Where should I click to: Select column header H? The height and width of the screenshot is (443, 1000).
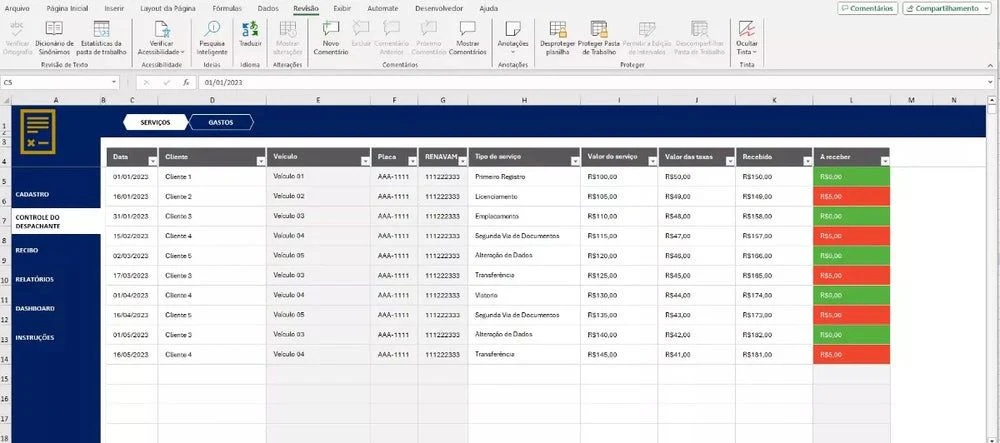[x=524, y=100]
